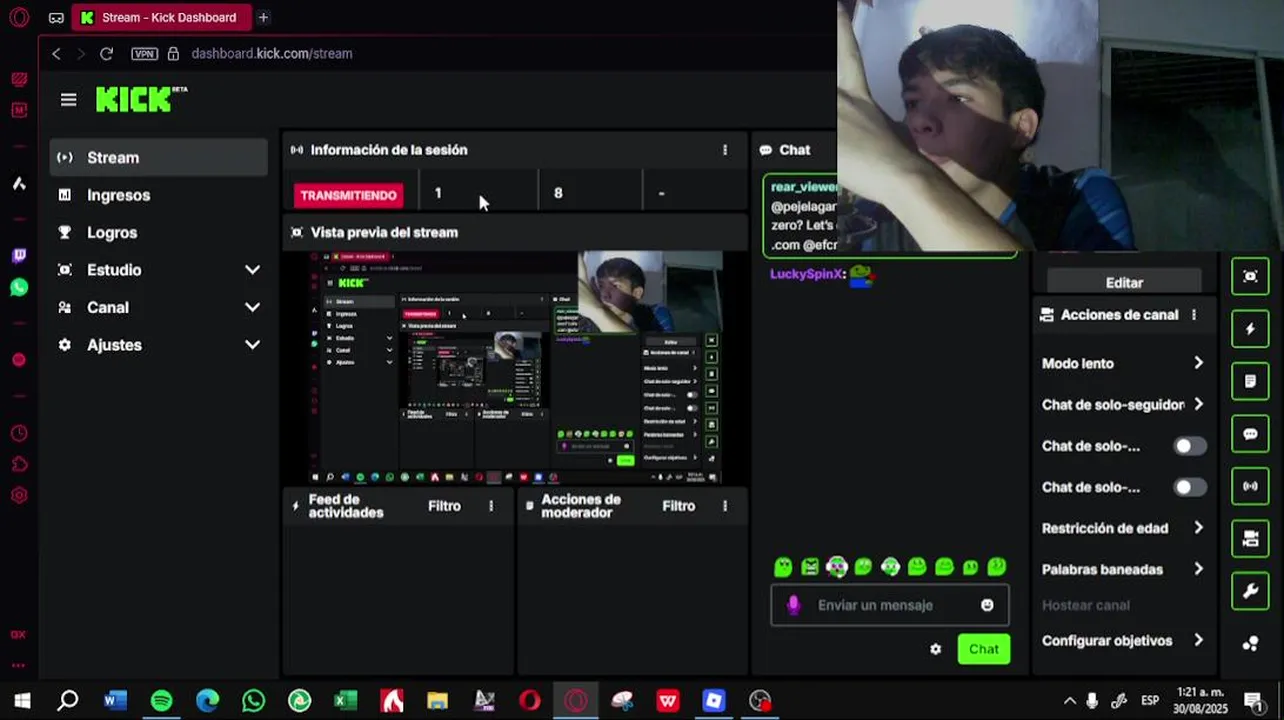The image size is (1284, 720).
Task: Open Información de la sesión options menu
Action: tap(725, 150)
